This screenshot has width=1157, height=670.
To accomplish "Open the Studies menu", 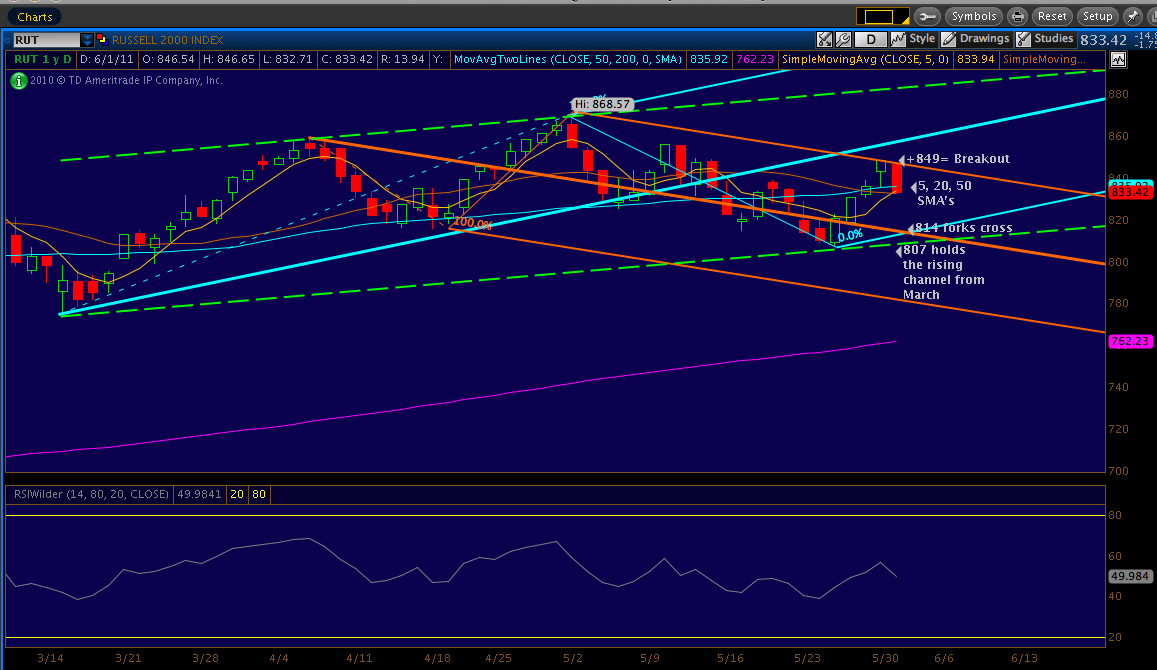I will [1045, 39].
